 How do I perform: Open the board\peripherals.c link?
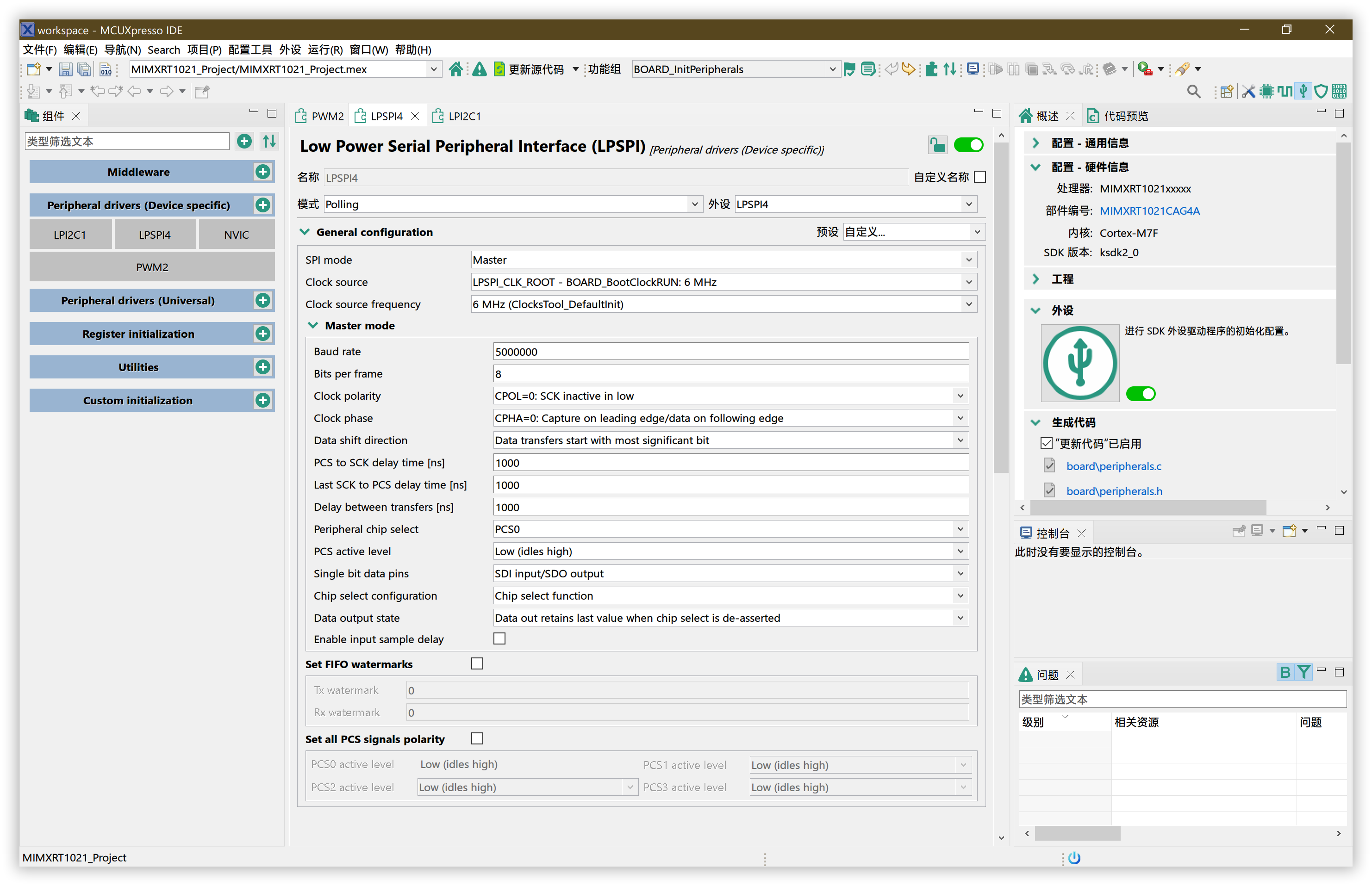coord(1114,466)
